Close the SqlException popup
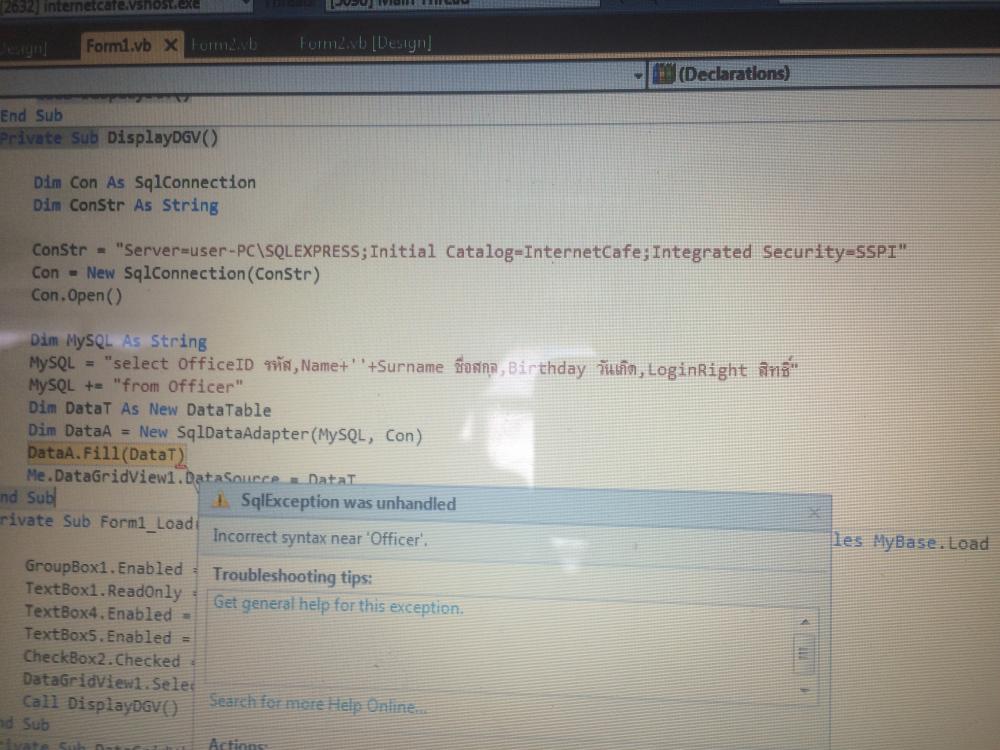 814,512
